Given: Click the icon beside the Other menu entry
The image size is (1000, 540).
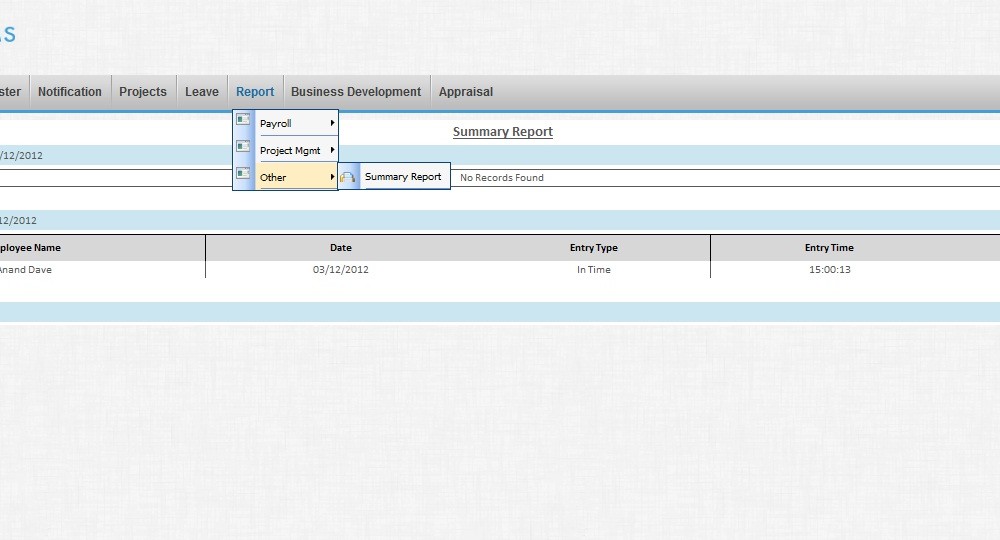Looking at the screenshot, I should (243, 174).
